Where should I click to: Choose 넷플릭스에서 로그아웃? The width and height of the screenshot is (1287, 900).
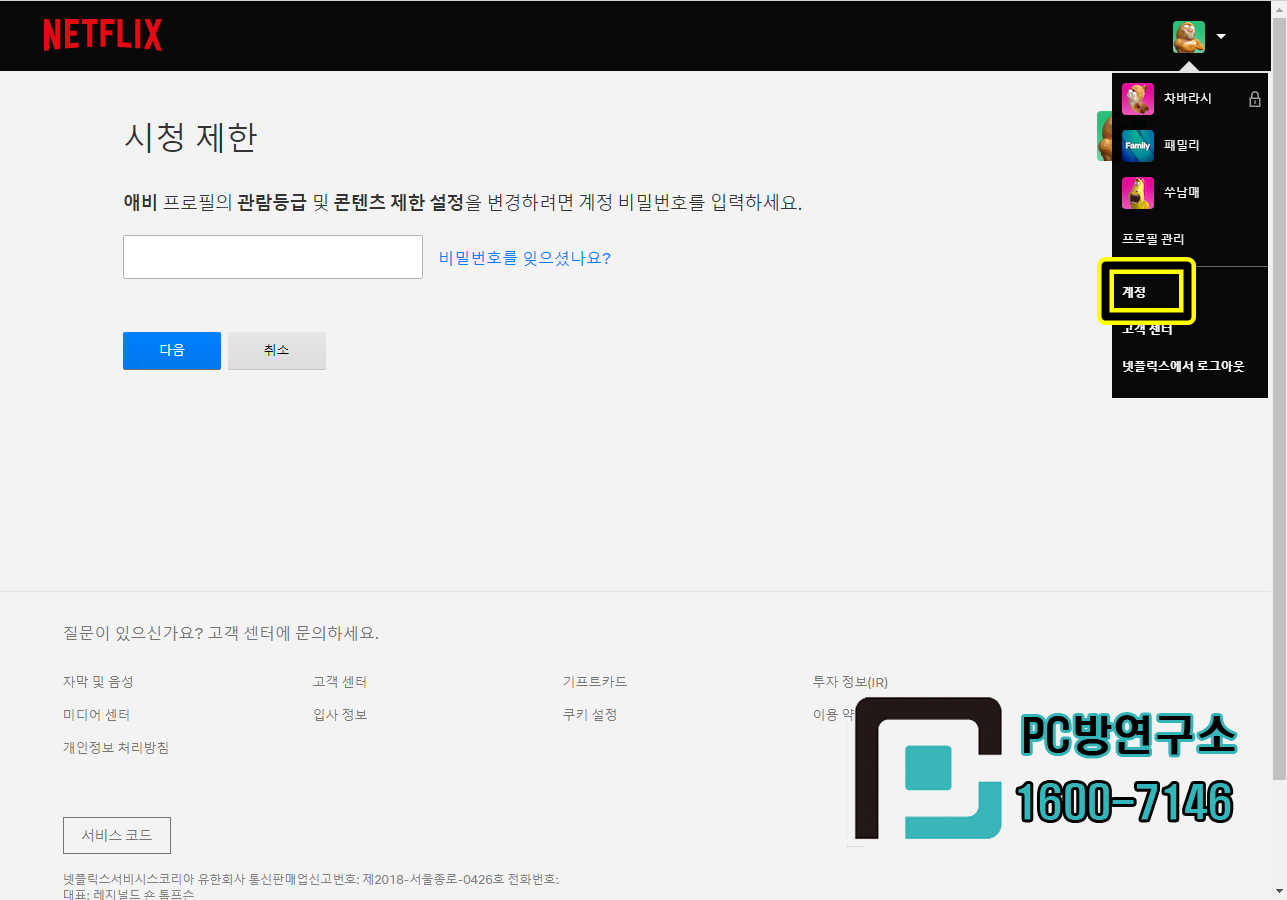[1183, 366]
